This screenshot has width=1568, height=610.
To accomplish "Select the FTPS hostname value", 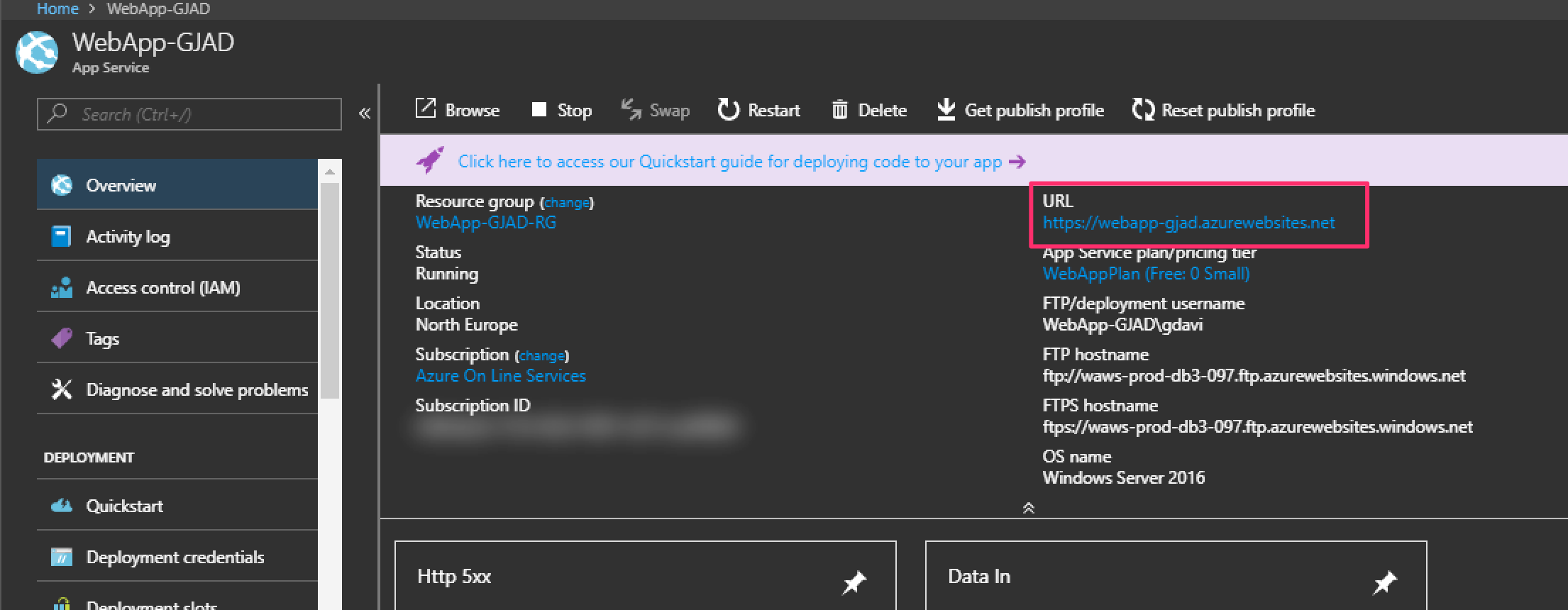I will [1257, 427].
